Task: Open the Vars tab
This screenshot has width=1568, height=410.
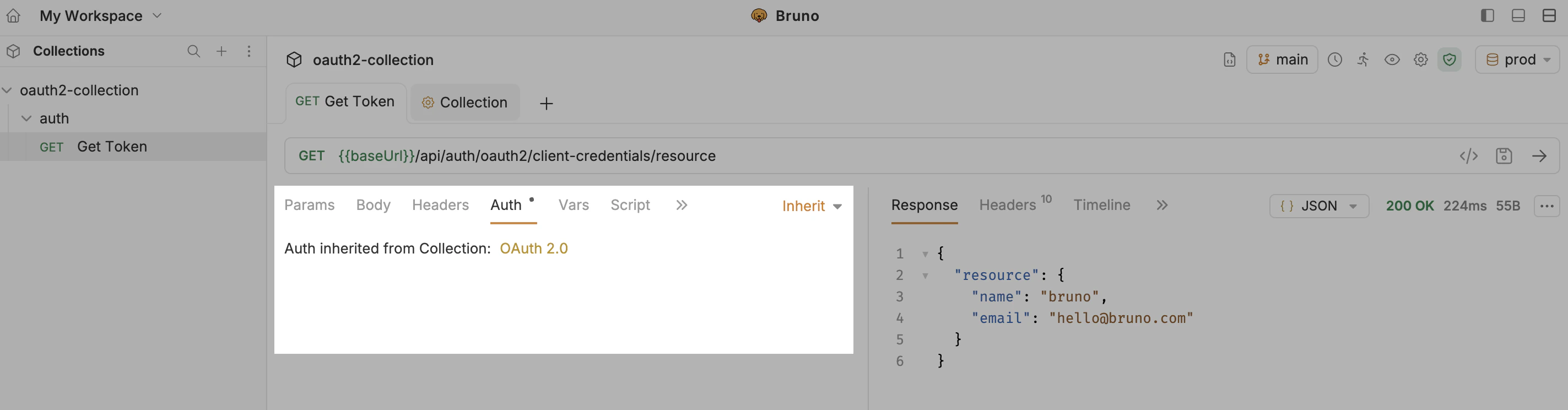Action: [574, 206]
